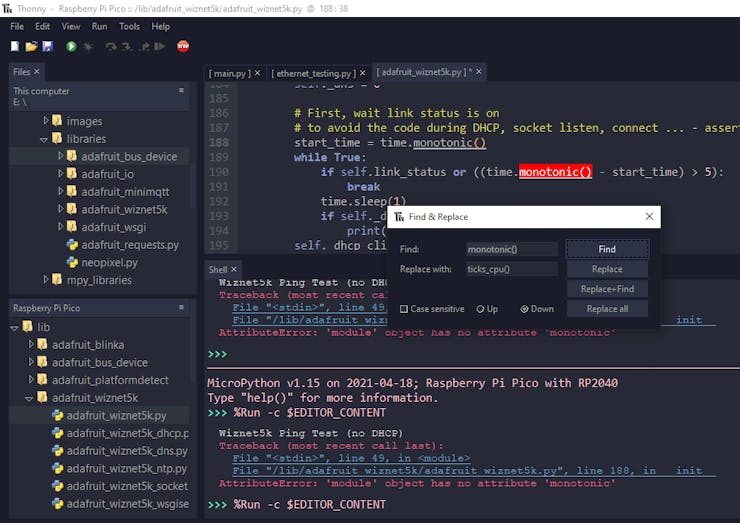Collapse the libraries folder in Files
740x523 pixels.
pos(44,139)
